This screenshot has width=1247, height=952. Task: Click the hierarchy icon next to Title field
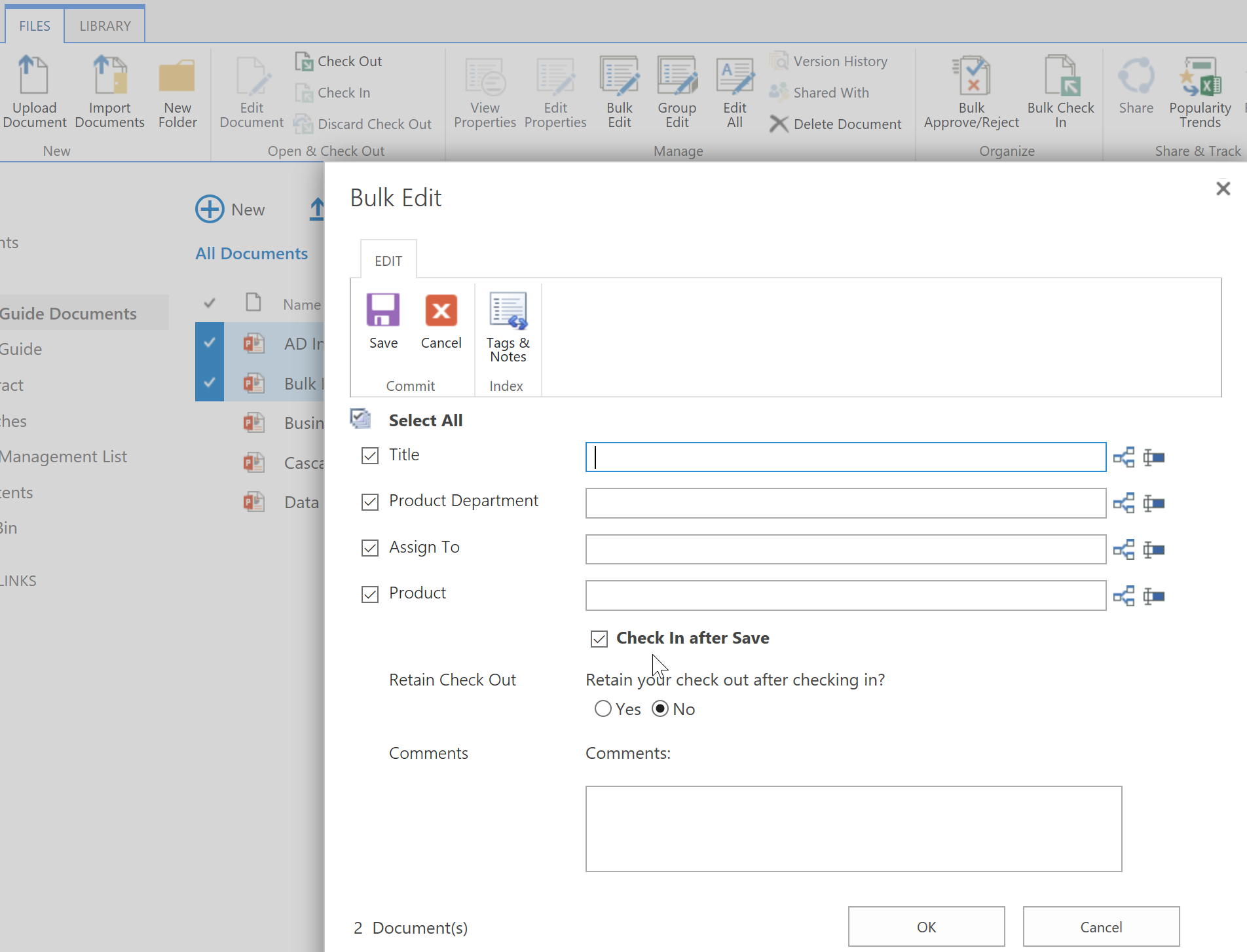[x=1124, y=457]
